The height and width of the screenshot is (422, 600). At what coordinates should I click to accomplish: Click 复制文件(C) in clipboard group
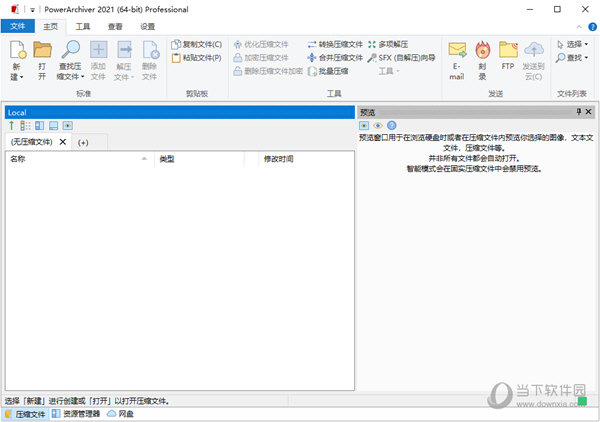196,44
